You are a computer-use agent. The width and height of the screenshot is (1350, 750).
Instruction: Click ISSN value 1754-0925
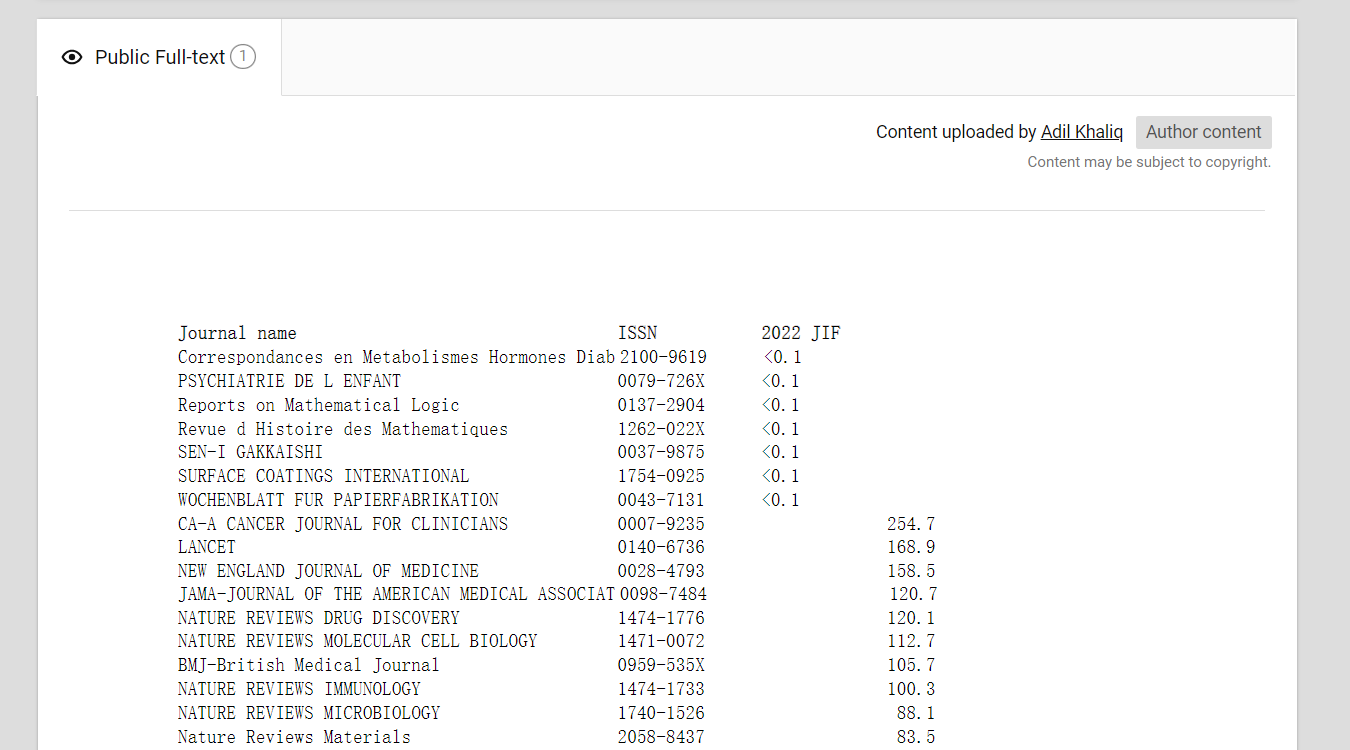click(x=661, y=476)
